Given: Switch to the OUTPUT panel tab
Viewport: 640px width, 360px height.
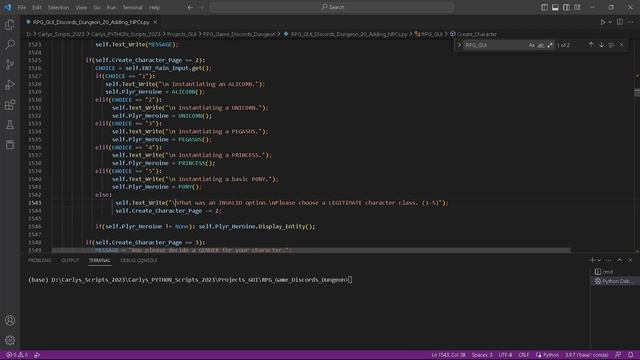Looking at the screenshot, I should coord(70,260).
